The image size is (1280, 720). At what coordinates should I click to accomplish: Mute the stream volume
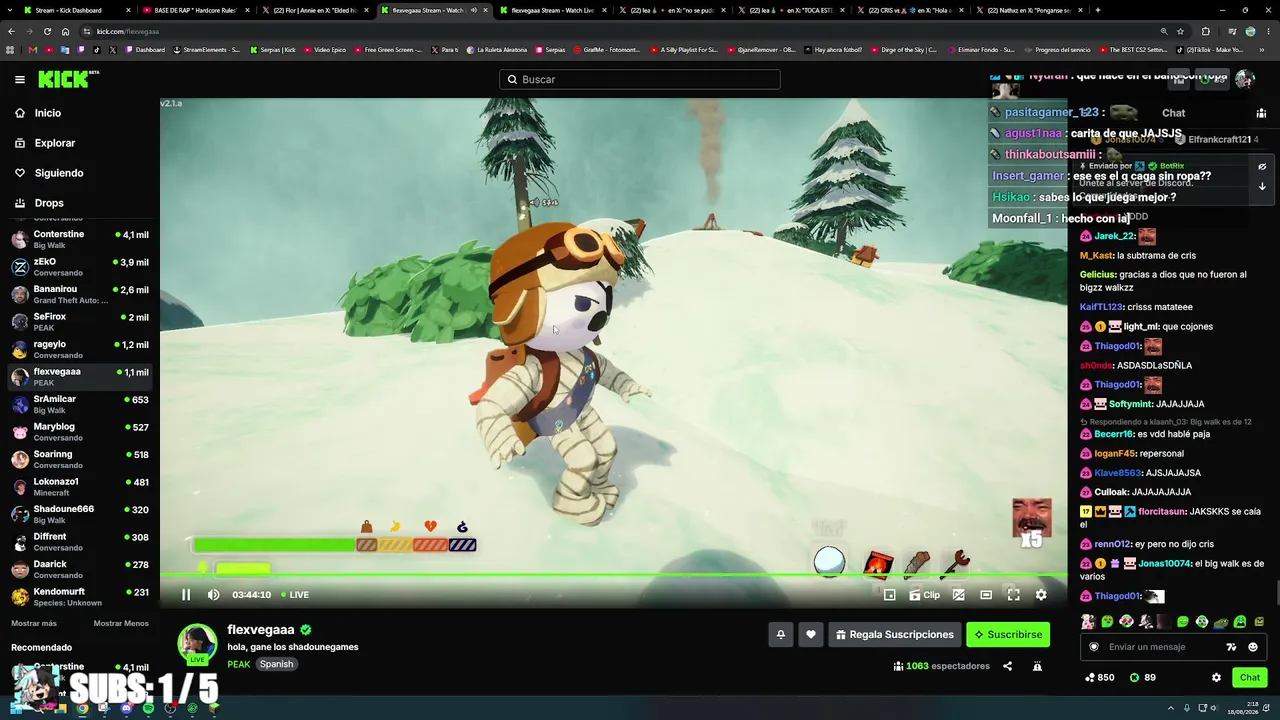pyautogui.click(x=213, y=595)
